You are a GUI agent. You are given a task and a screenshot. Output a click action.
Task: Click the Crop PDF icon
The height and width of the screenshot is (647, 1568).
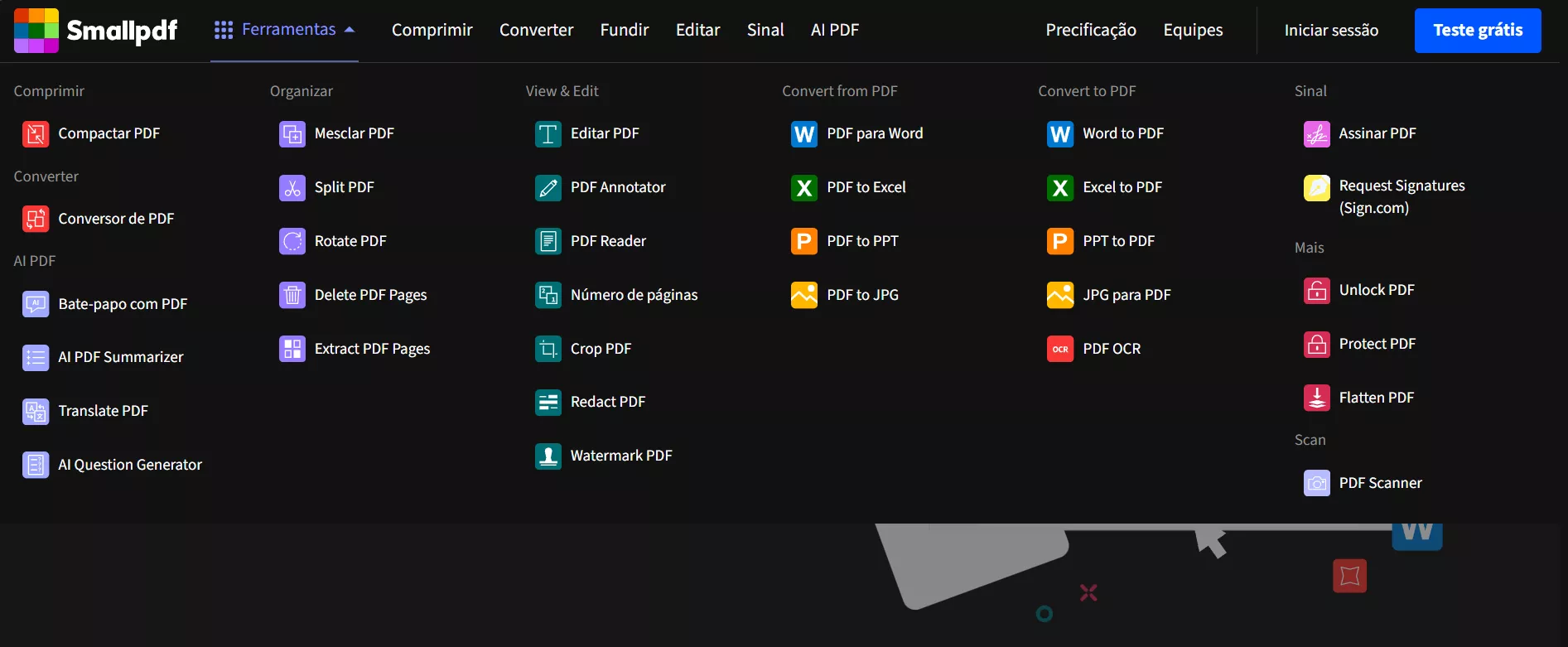click(548, 350)
